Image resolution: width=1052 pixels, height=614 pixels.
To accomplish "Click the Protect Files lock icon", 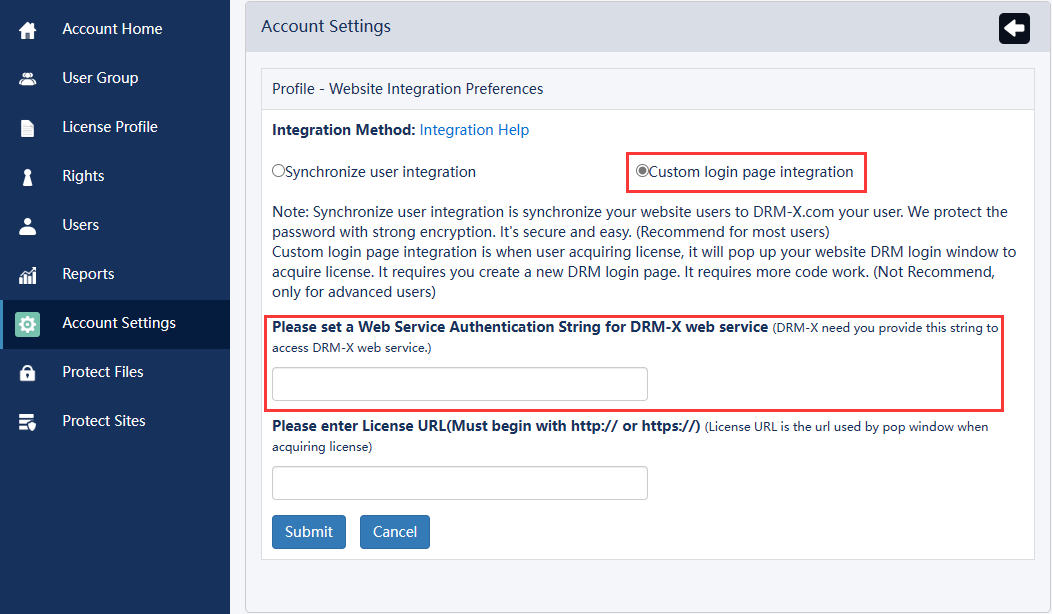I will (28, 373).
